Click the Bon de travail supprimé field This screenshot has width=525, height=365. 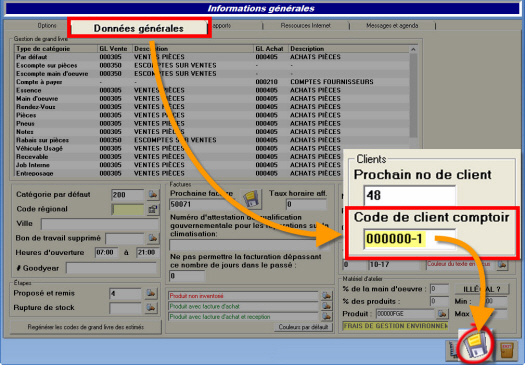click(x=125, y=238)
